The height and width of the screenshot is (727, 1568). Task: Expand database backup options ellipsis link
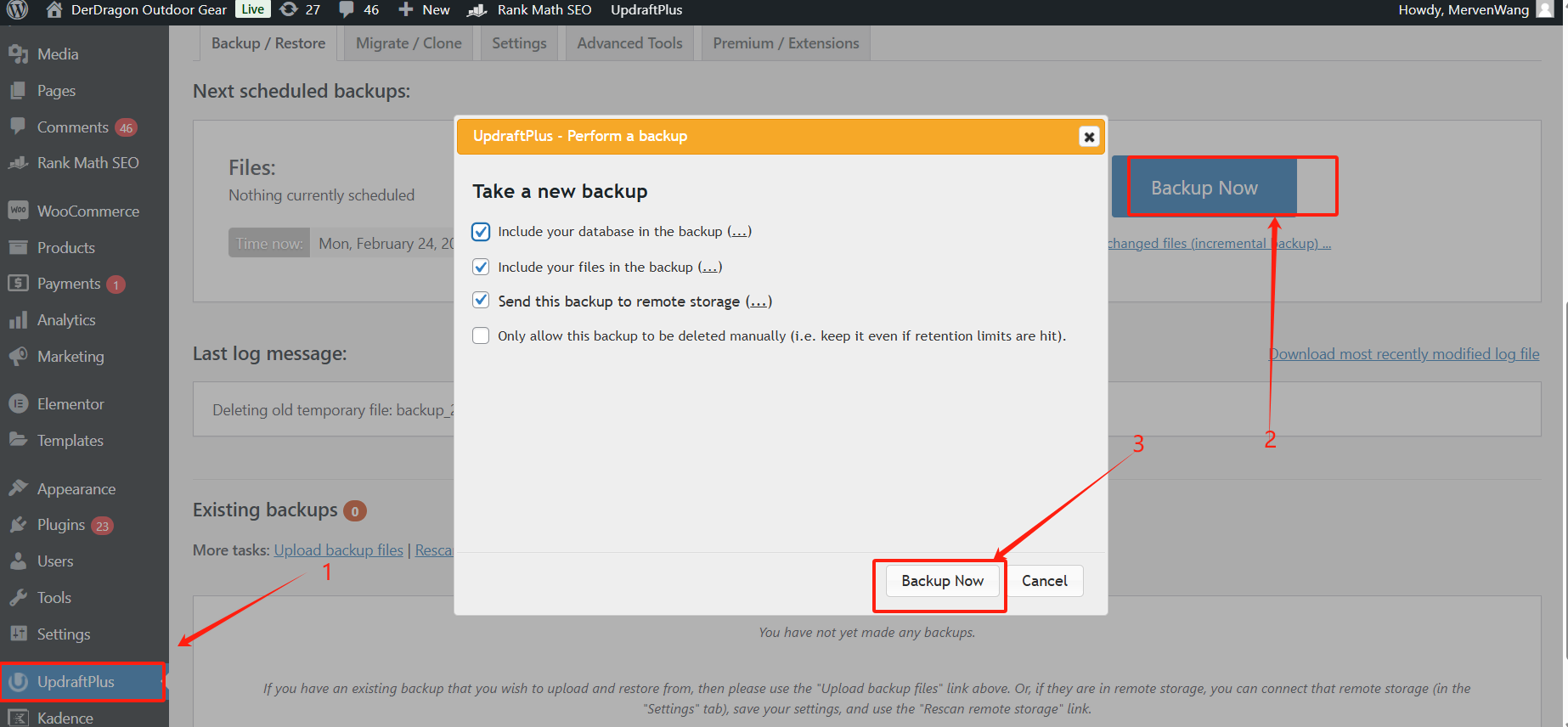tap(739, 232)
